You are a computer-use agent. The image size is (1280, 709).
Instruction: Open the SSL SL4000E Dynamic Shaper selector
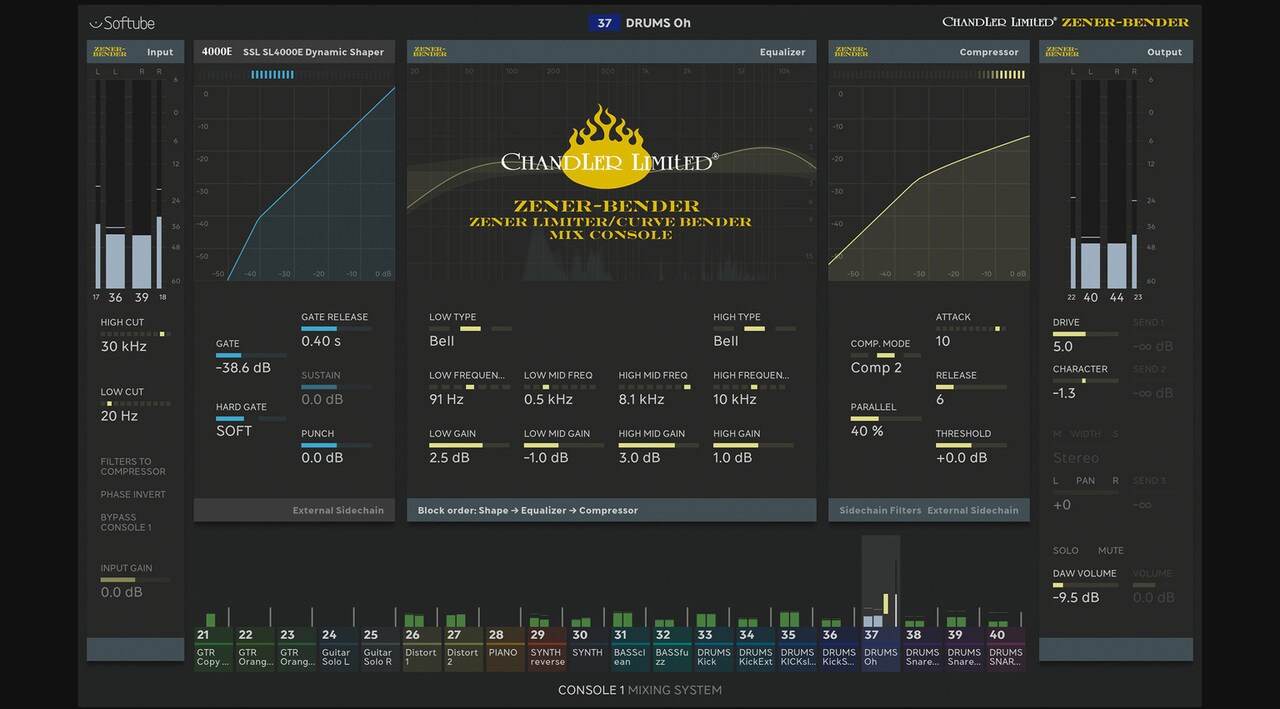click(x=313, y=52)
